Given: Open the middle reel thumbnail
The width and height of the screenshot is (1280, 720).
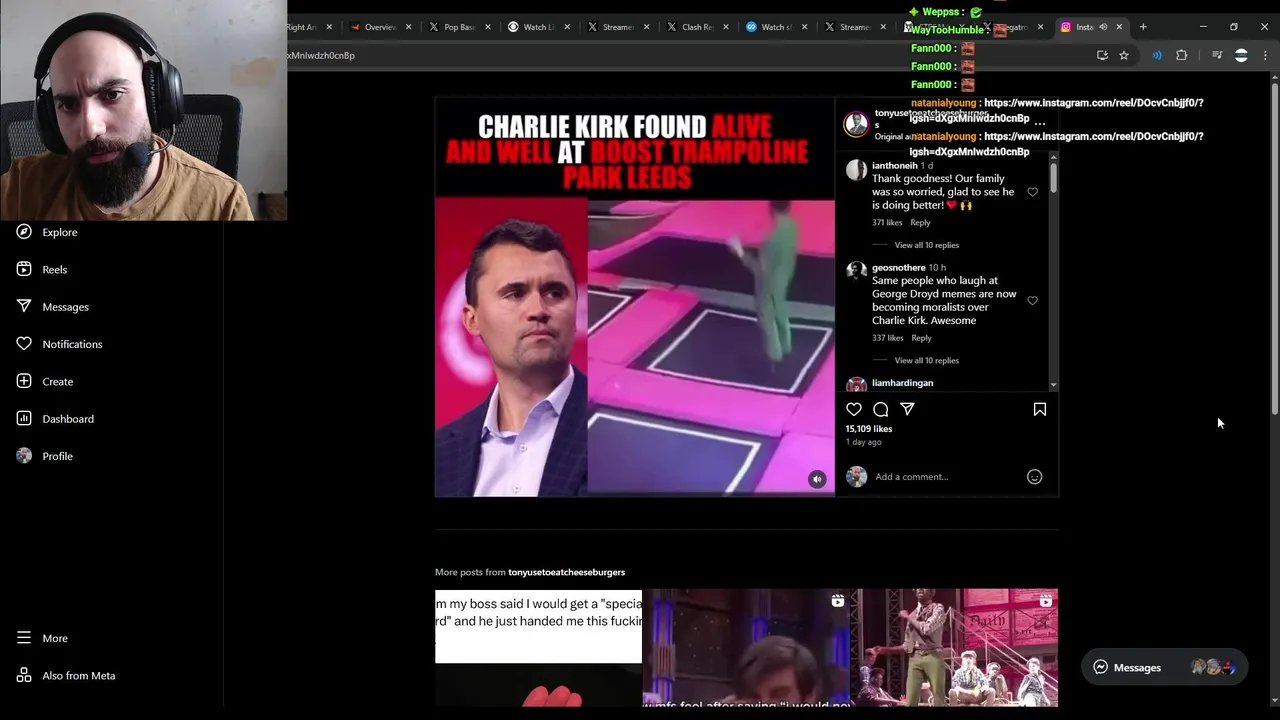Looking at the screenshot, I should (x=746, y=648).
